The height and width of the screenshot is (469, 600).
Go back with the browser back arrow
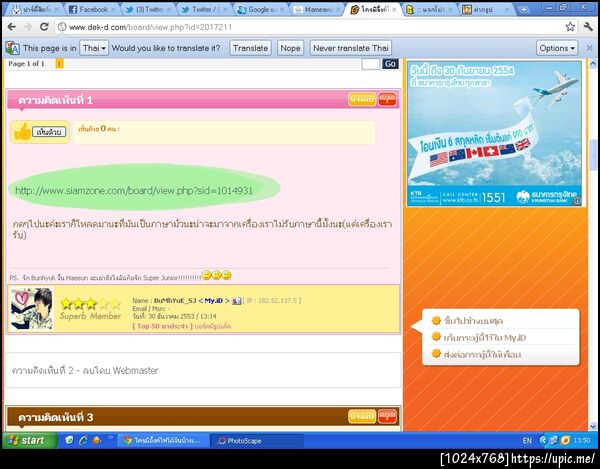tap(12, 27)
